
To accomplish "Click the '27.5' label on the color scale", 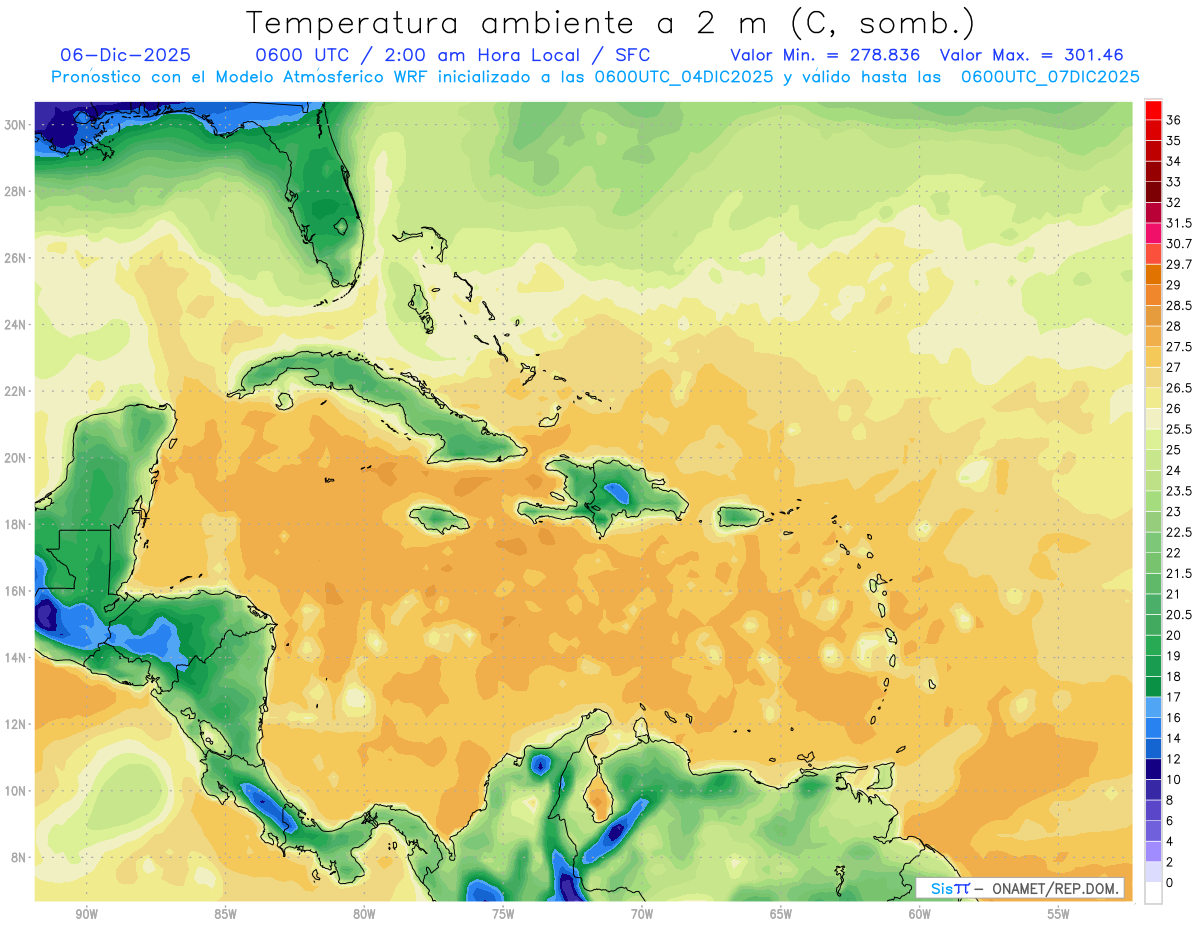I will [x=1179, y=347].
